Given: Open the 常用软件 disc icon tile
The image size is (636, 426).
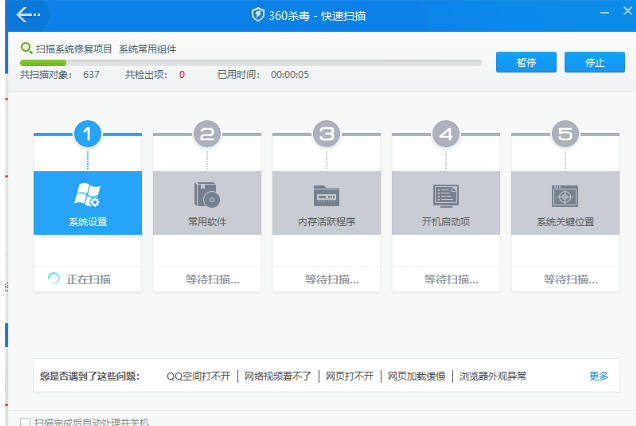Looking at the screenshot, I should tap(207, 203).
